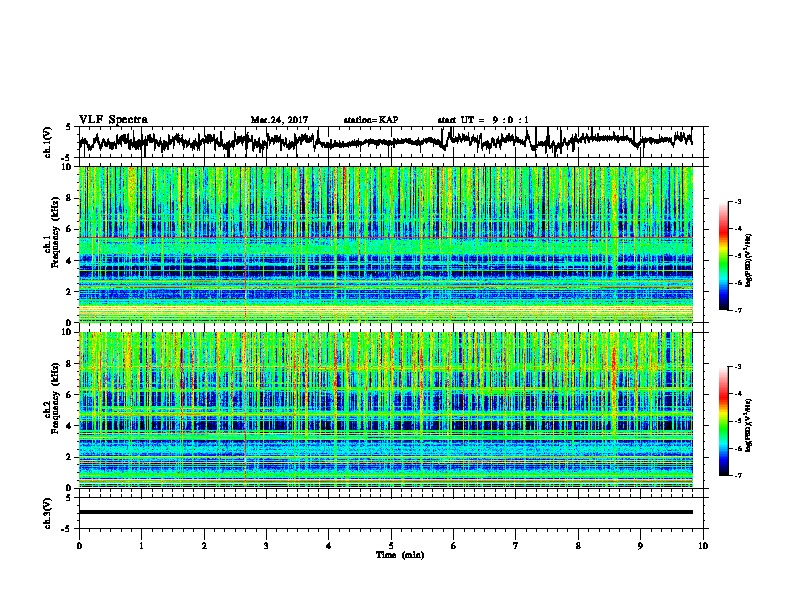Click the "ch.1(V)" waveform axis label

[x=47, y=142]
